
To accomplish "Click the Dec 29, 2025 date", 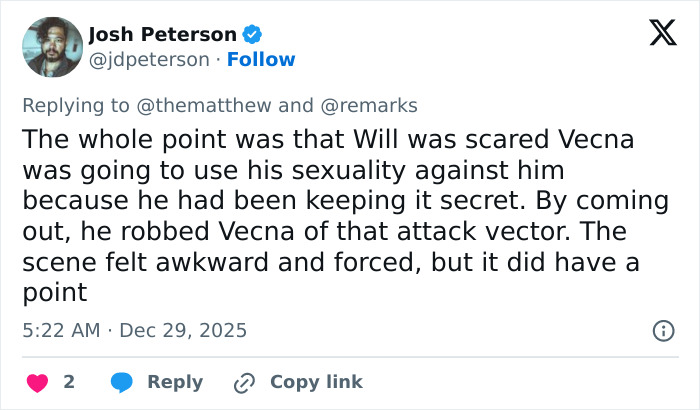I will [183, 330].
